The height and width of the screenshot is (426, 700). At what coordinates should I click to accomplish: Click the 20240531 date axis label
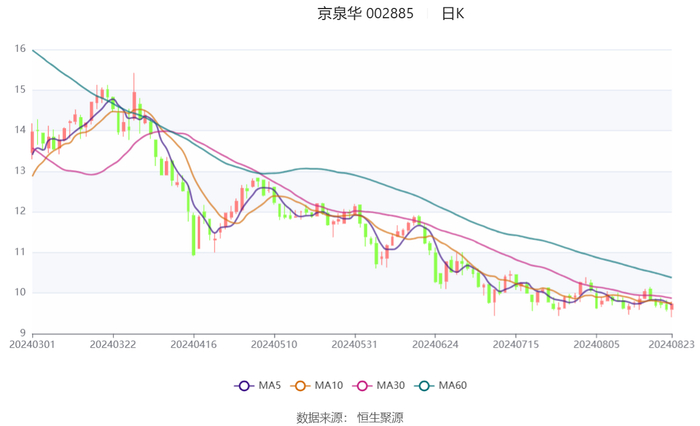tap(354, 344)
